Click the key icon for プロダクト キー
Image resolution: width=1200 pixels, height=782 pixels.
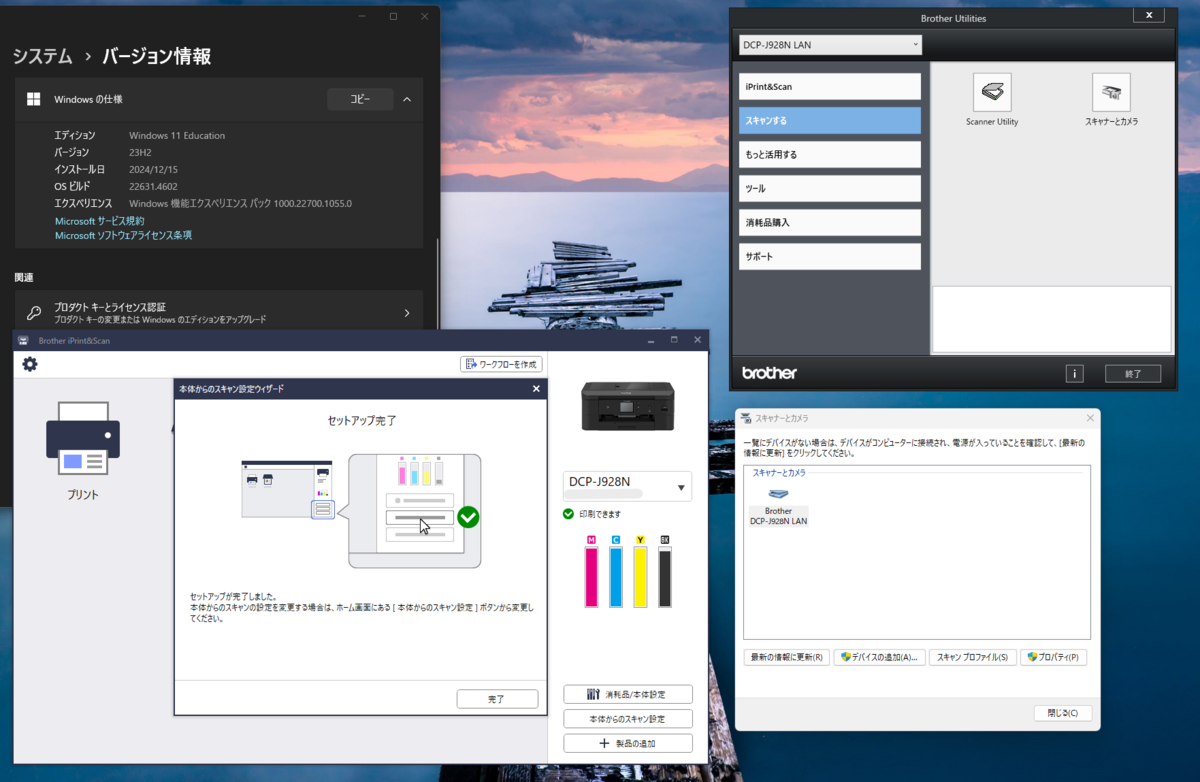tap(34, 313)
